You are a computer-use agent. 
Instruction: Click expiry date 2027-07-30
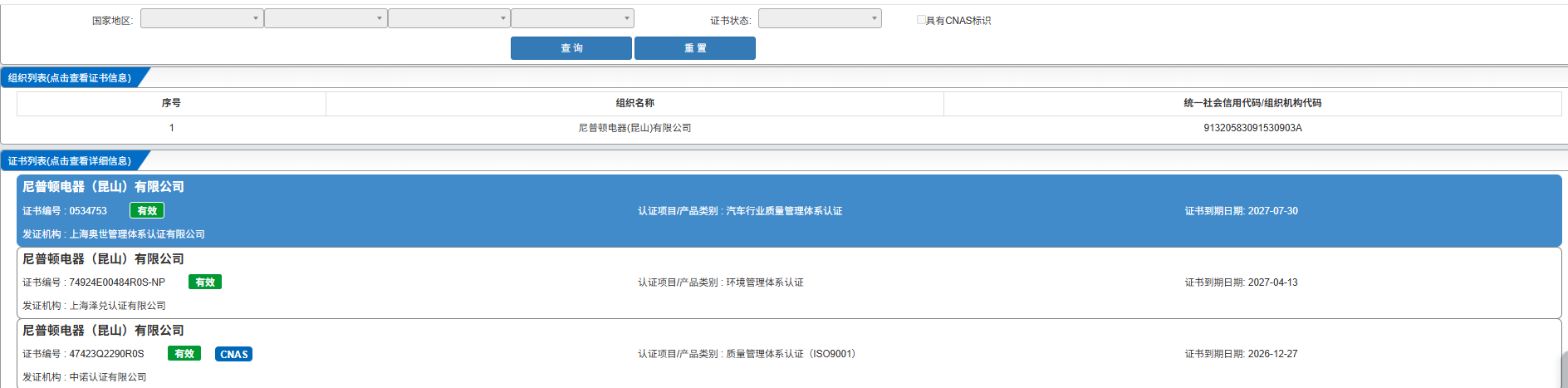(x=1272, y=211)
